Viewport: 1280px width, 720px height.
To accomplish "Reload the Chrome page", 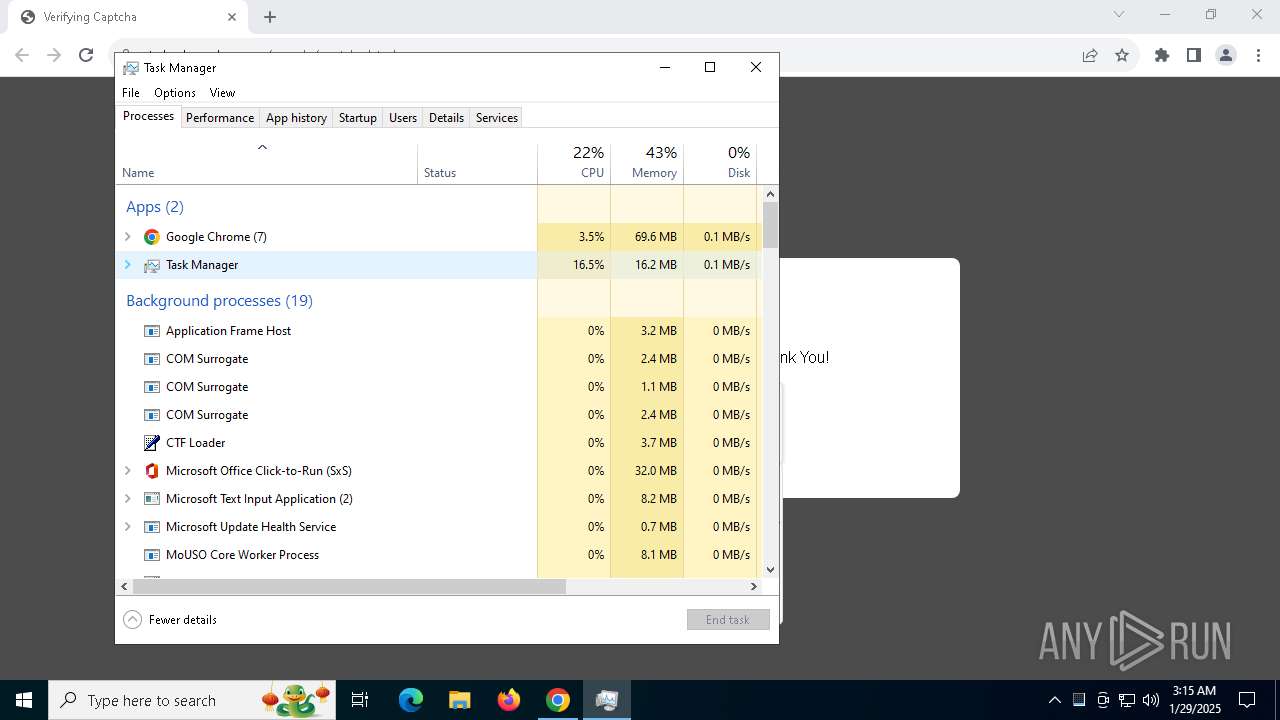I will (x=86, y=55).
